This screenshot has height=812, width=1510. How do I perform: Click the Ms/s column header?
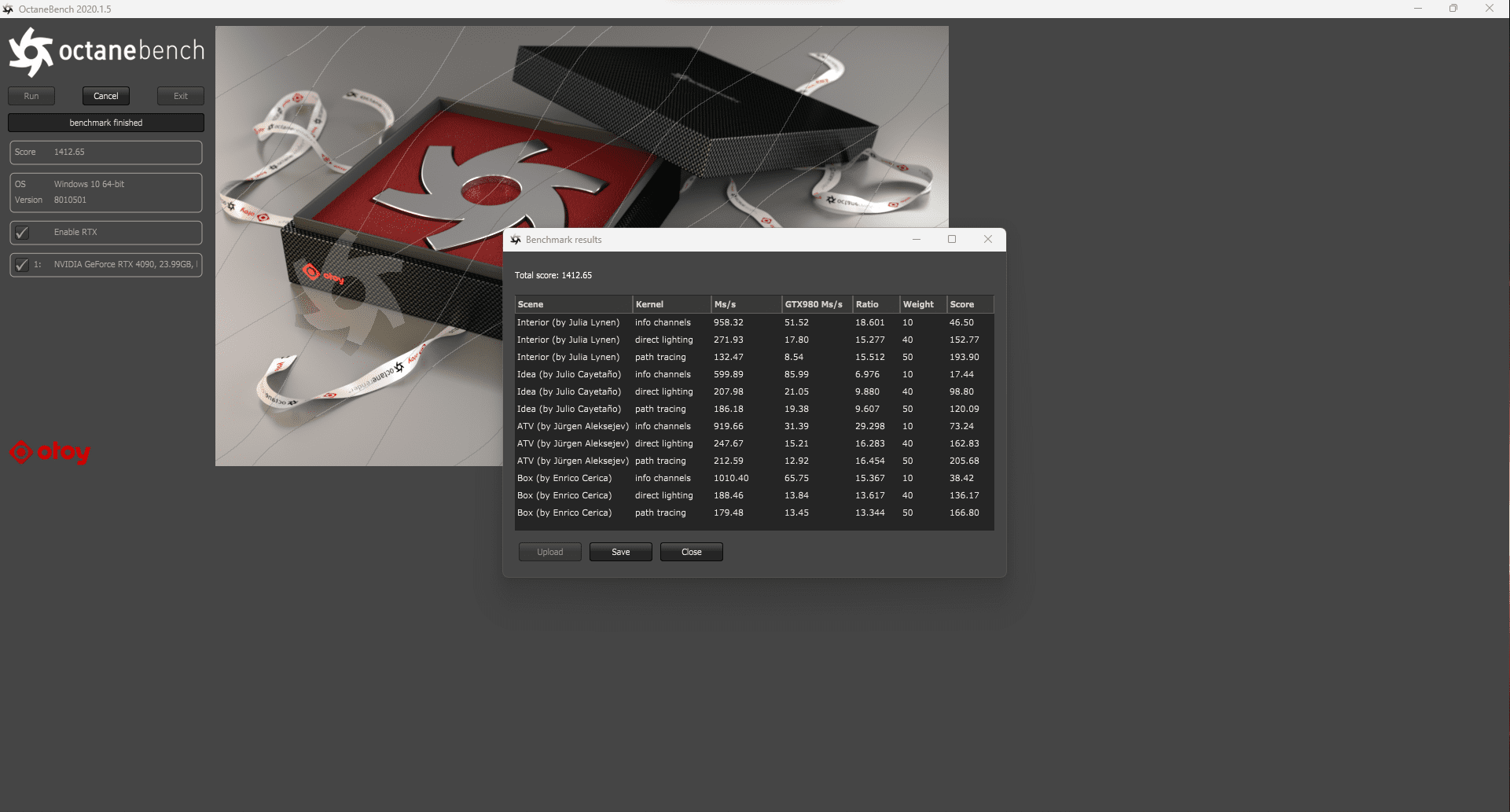coord(747,304)
